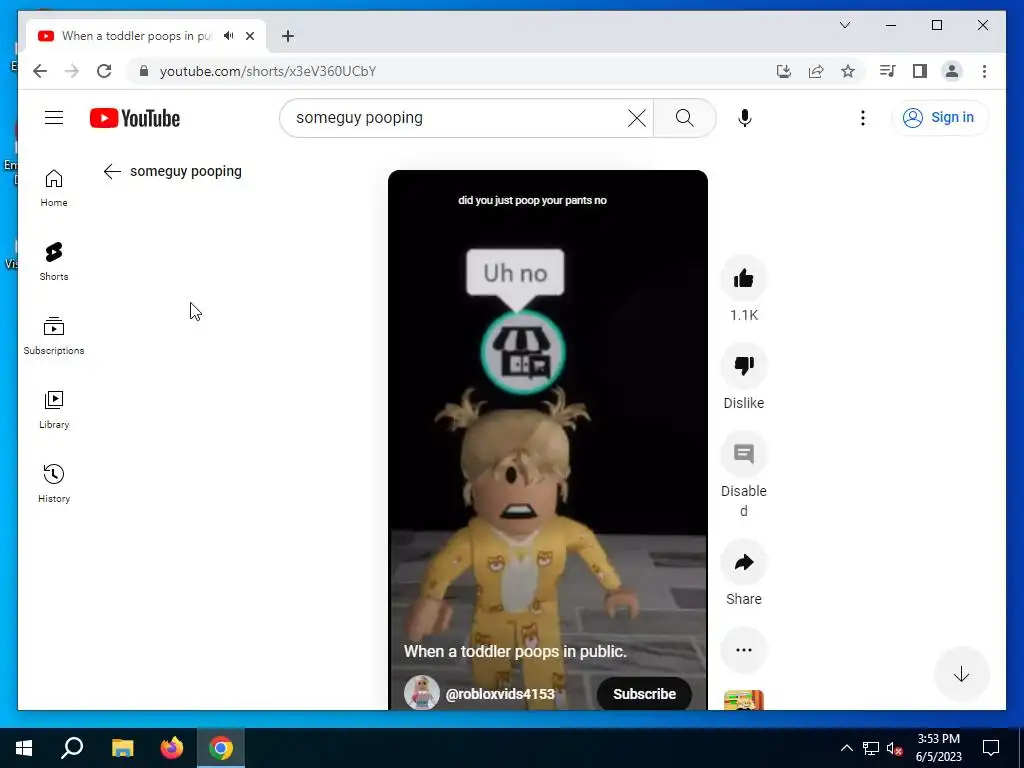This screenshot has width=1024, height=768.
Task: Install YouTube app icon in address bar
Action: click(784, 71)
